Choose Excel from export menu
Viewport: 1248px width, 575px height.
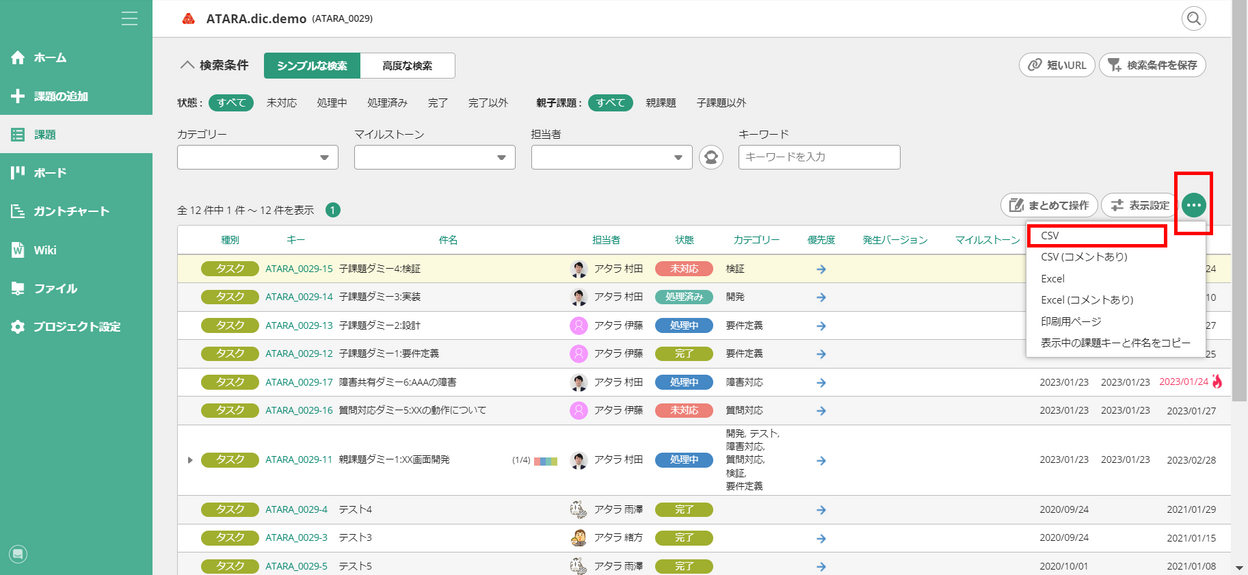point(1053,279)
